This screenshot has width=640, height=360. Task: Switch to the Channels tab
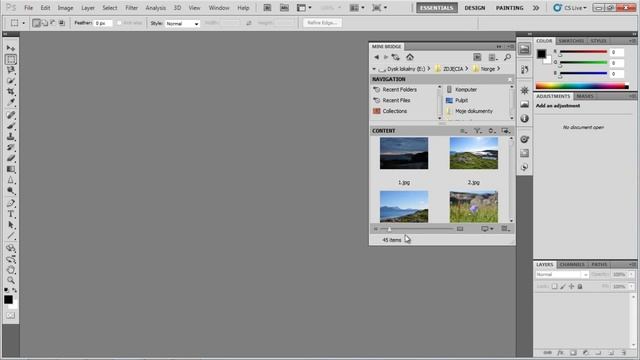click(x=572, y=264)
